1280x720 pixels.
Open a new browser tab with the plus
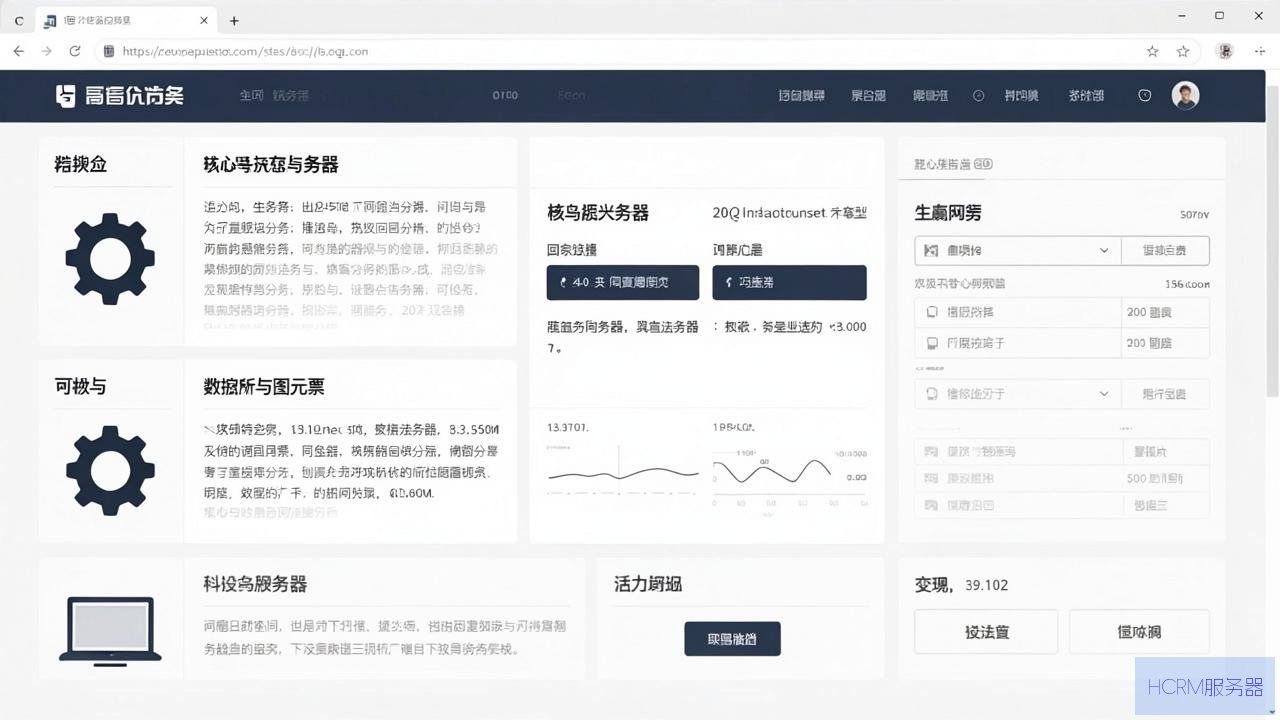pyautogui.click(x=234, y=20)
